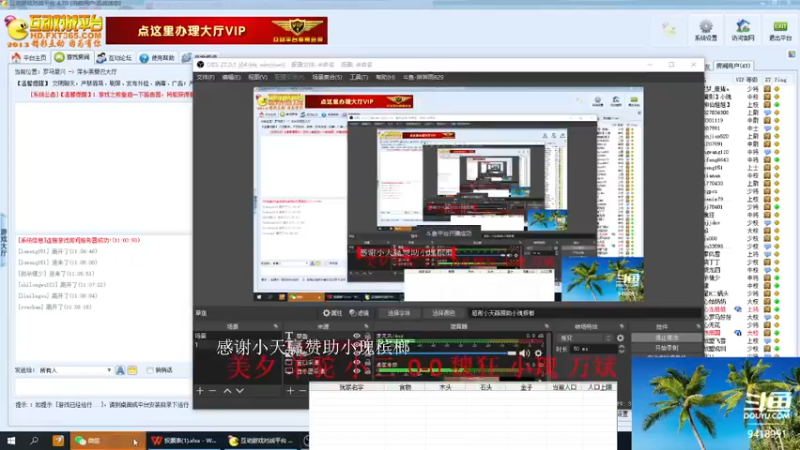800x450 pixels.
Task: Click the 石头 column header
Action: click(x=486, y=387)
